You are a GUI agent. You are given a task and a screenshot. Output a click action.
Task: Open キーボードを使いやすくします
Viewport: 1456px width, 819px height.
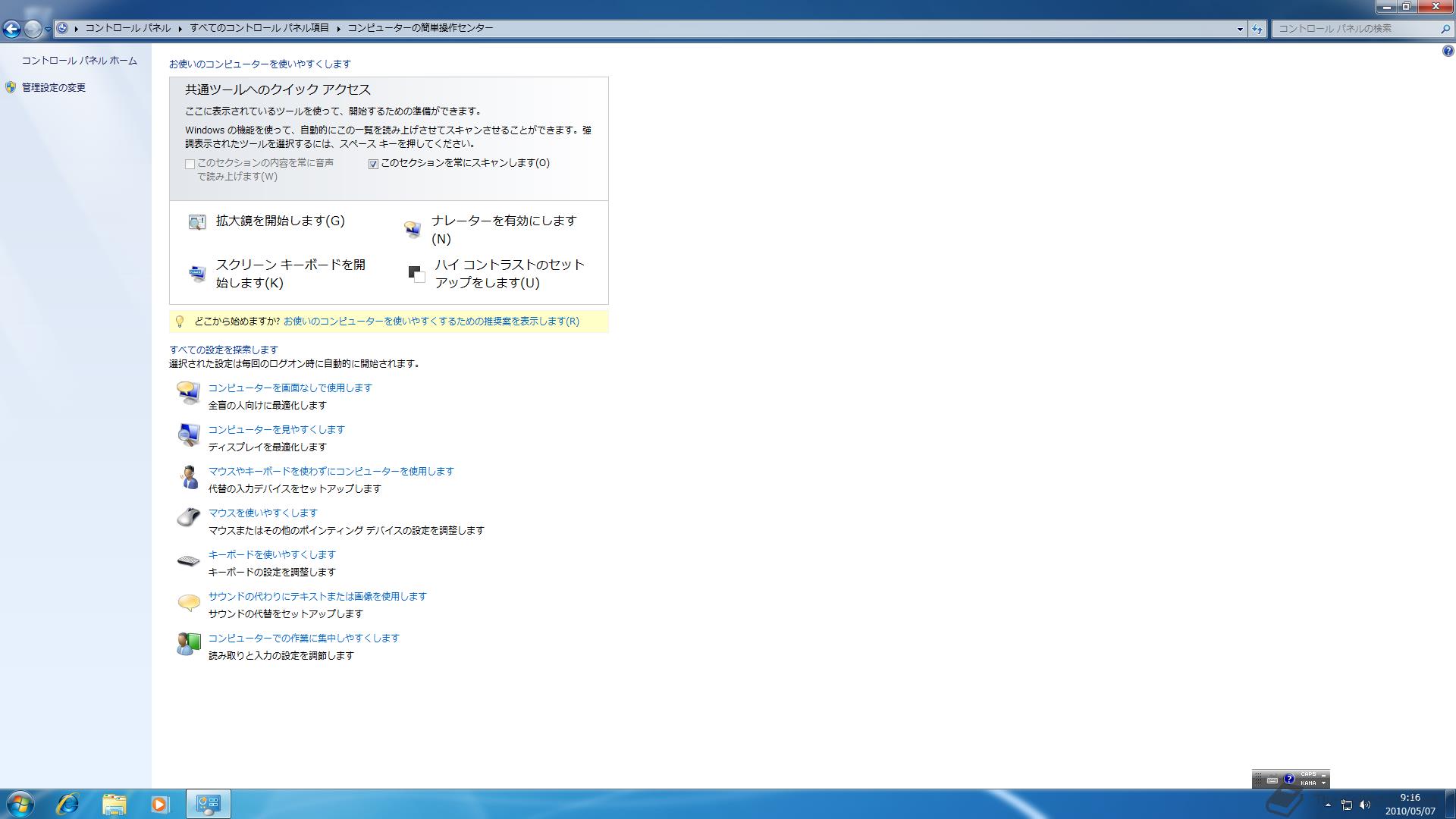point(272,554)
